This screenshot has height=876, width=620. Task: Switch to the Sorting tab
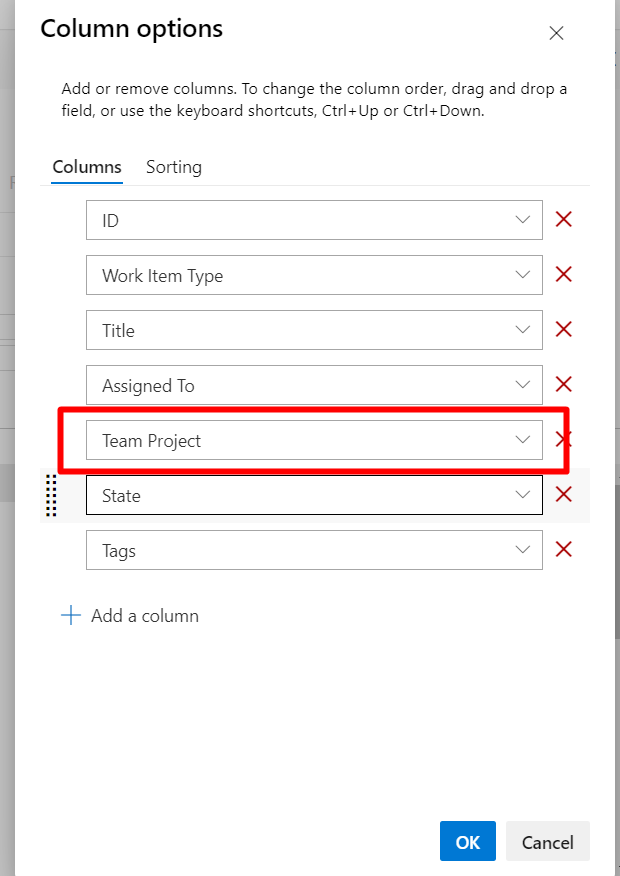click(x=173, y=166)
